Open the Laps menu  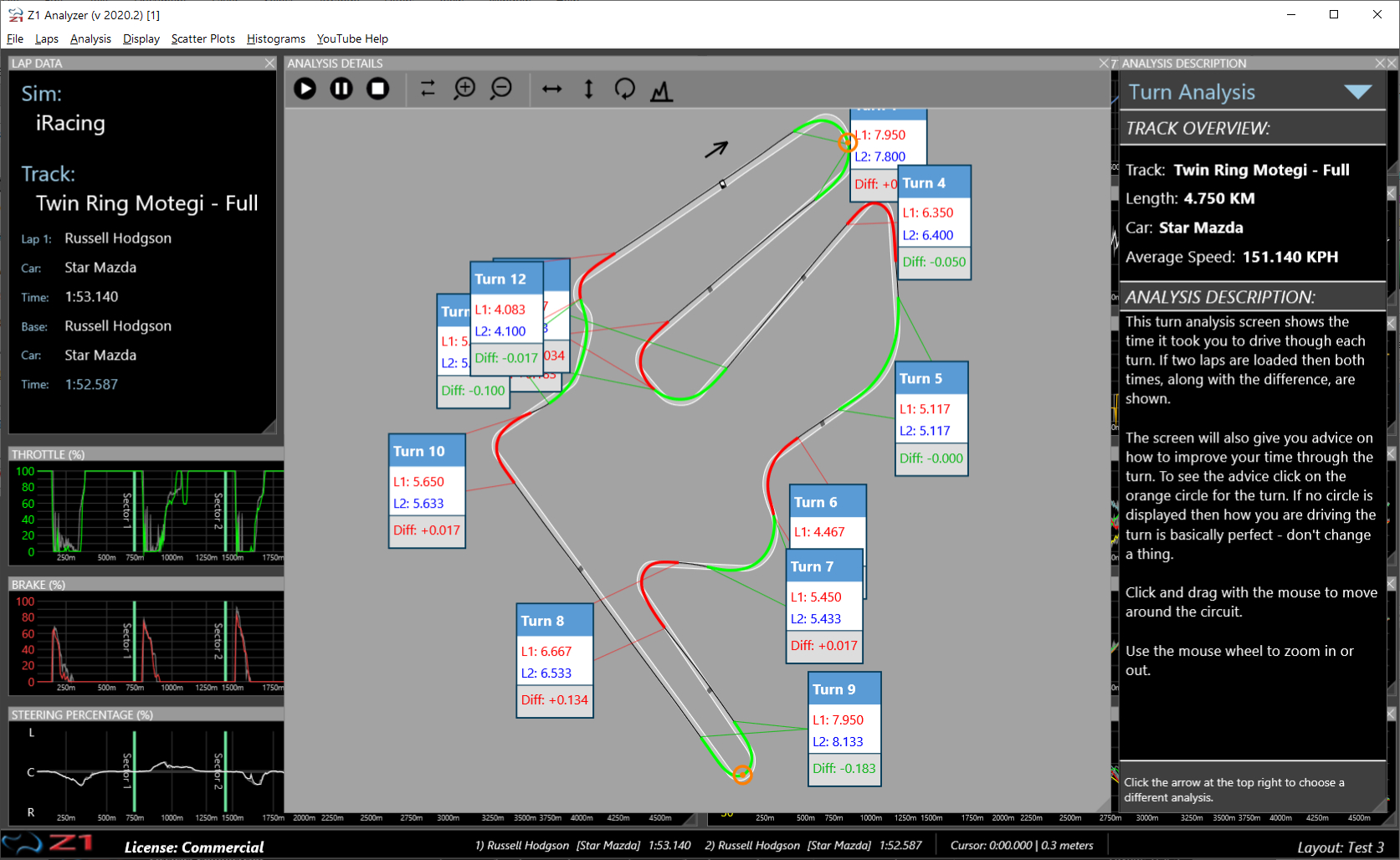[47, 38]
